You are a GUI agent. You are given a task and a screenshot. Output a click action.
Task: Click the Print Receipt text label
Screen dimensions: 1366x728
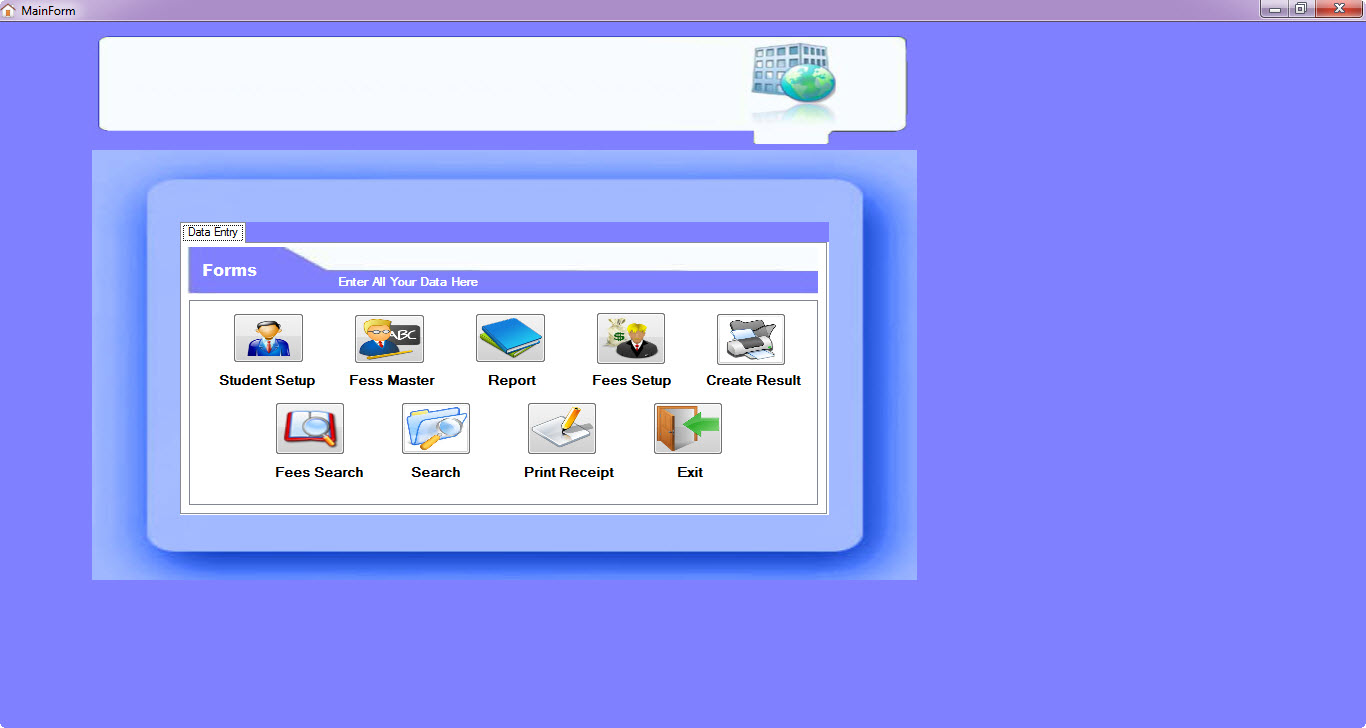click(569, 472)
